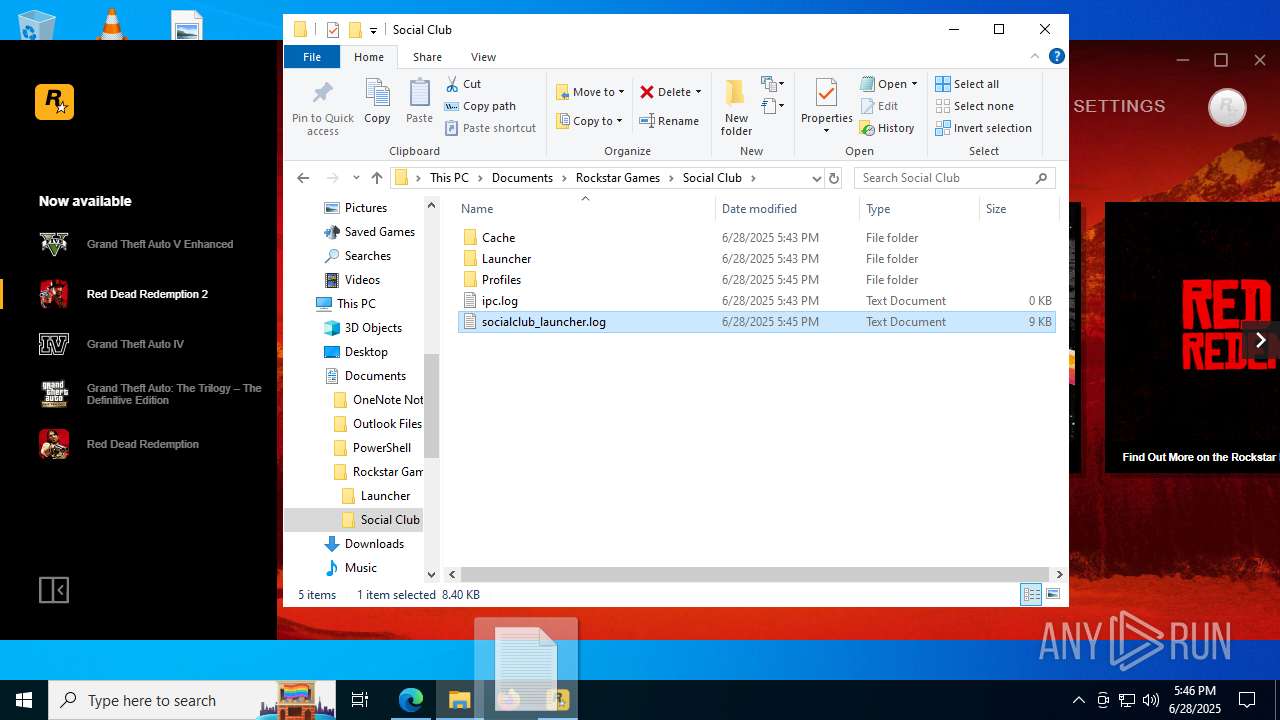This screenshot has height=720, width=1280.
Task: Open SETTINGS in Rockstar launcher
Action: (x=1119, y=106)
